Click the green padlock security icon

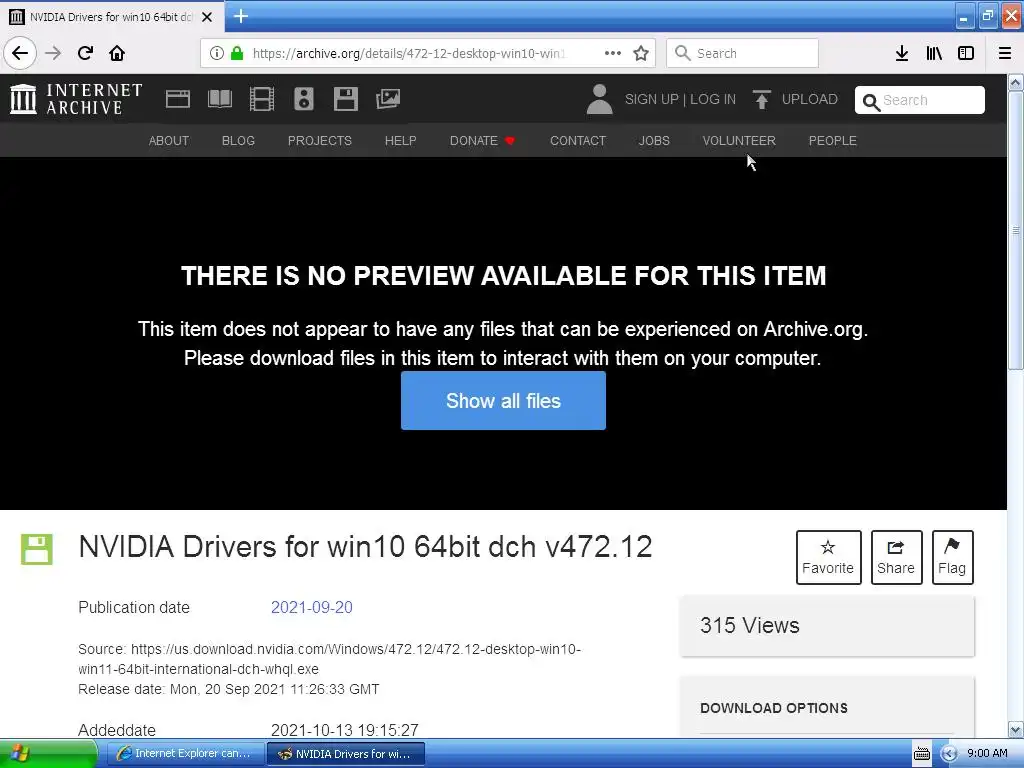tap(237, 53)
